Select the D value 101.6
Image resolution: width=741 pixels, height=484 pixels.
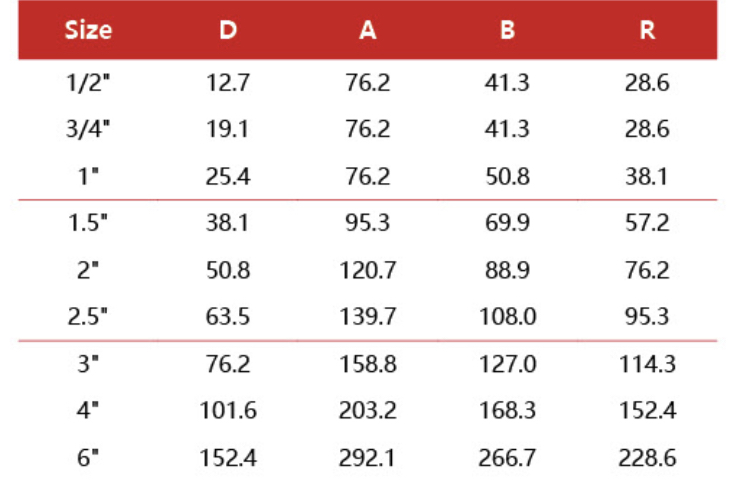(228, 411)
